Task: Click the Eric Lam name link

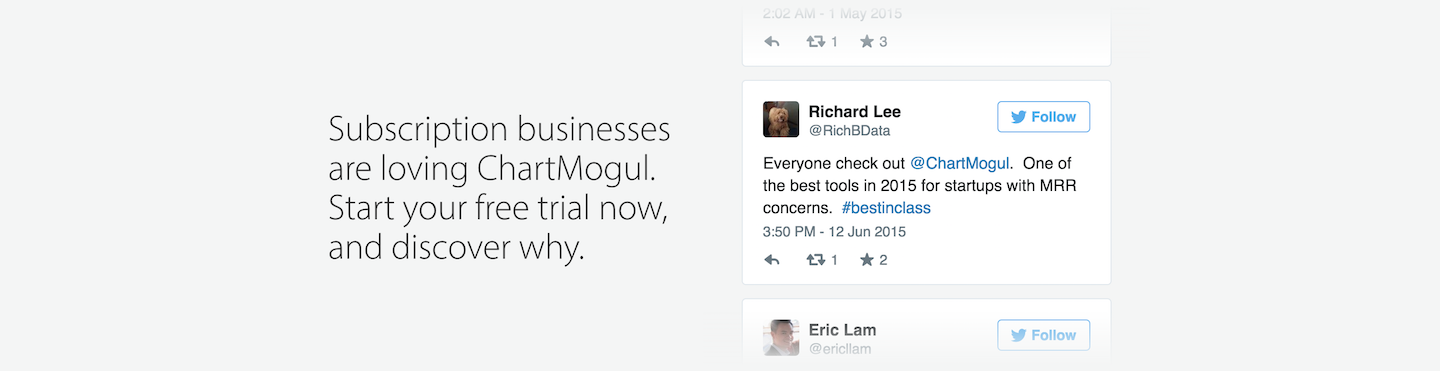Action: point(842,330)
